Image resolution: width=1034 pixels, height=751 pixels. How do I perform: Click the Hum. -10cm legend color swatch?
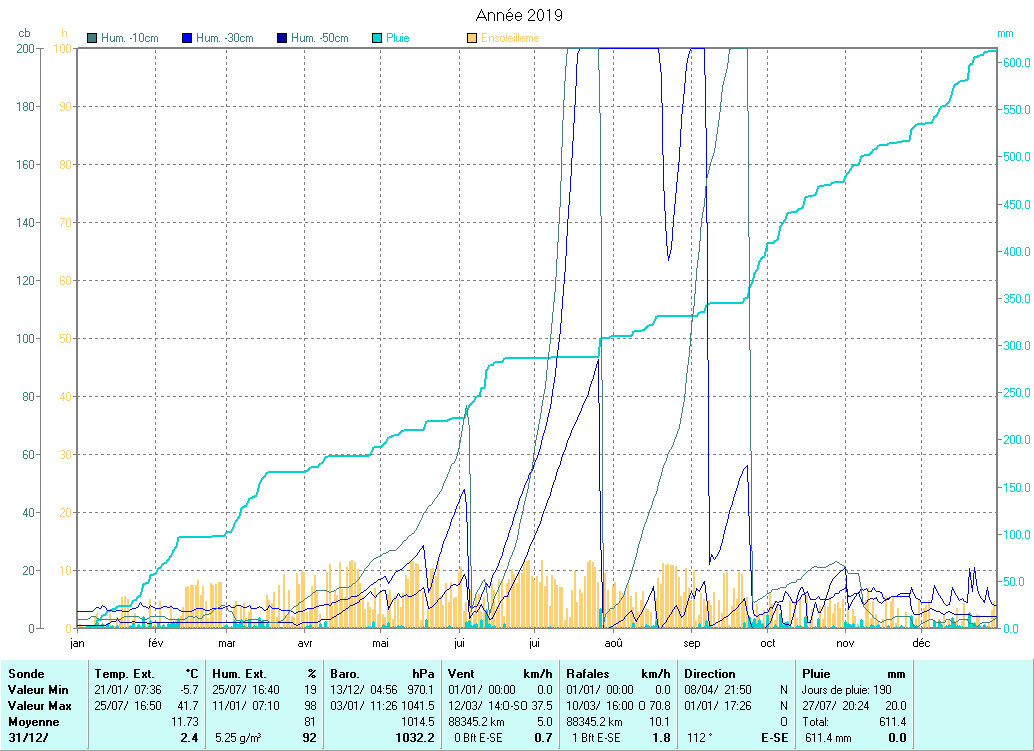[x=93, y=39]
